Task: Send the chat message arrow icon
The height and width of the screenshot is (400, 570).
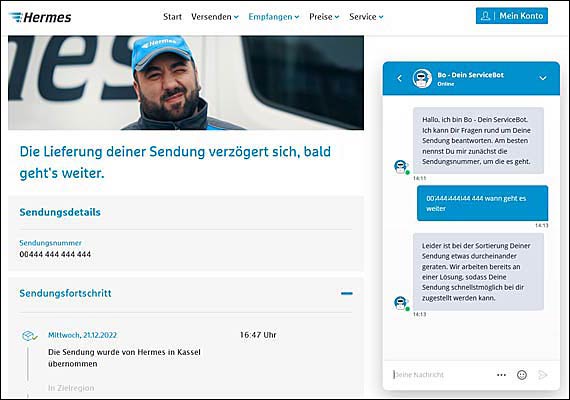Action: (x=543, y=375)
